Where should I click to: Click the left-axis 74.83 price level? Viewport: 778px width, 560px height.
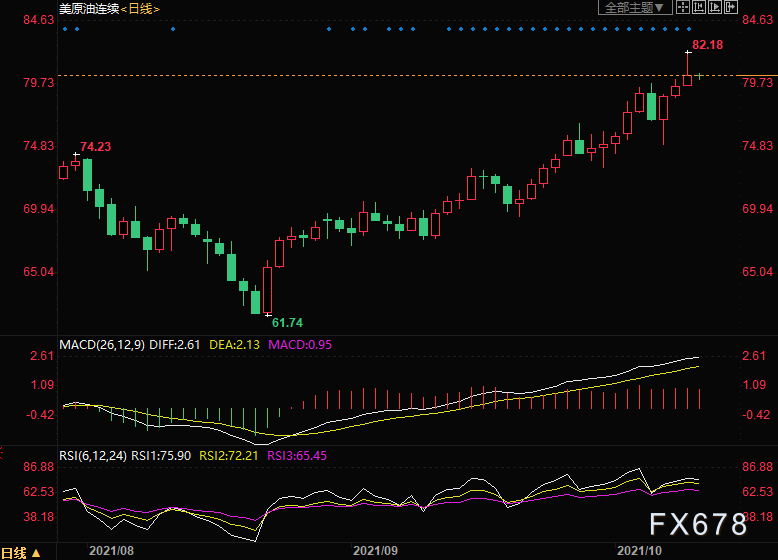39,145
